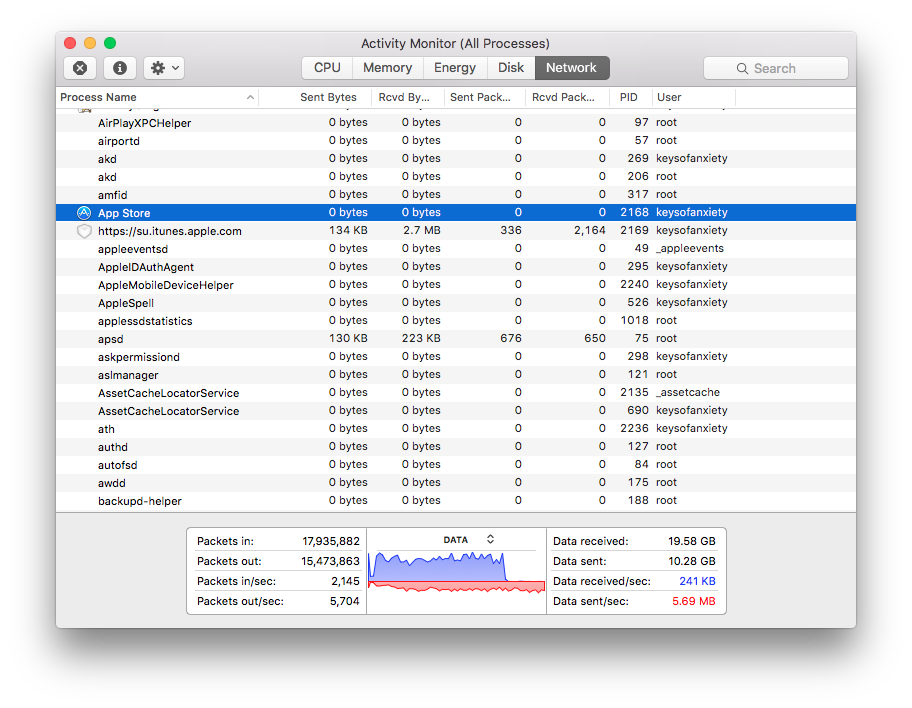The height and width of the screenshot is (708, 912).
Task: Select akd row with PID 269
Action: click(456, 159)
